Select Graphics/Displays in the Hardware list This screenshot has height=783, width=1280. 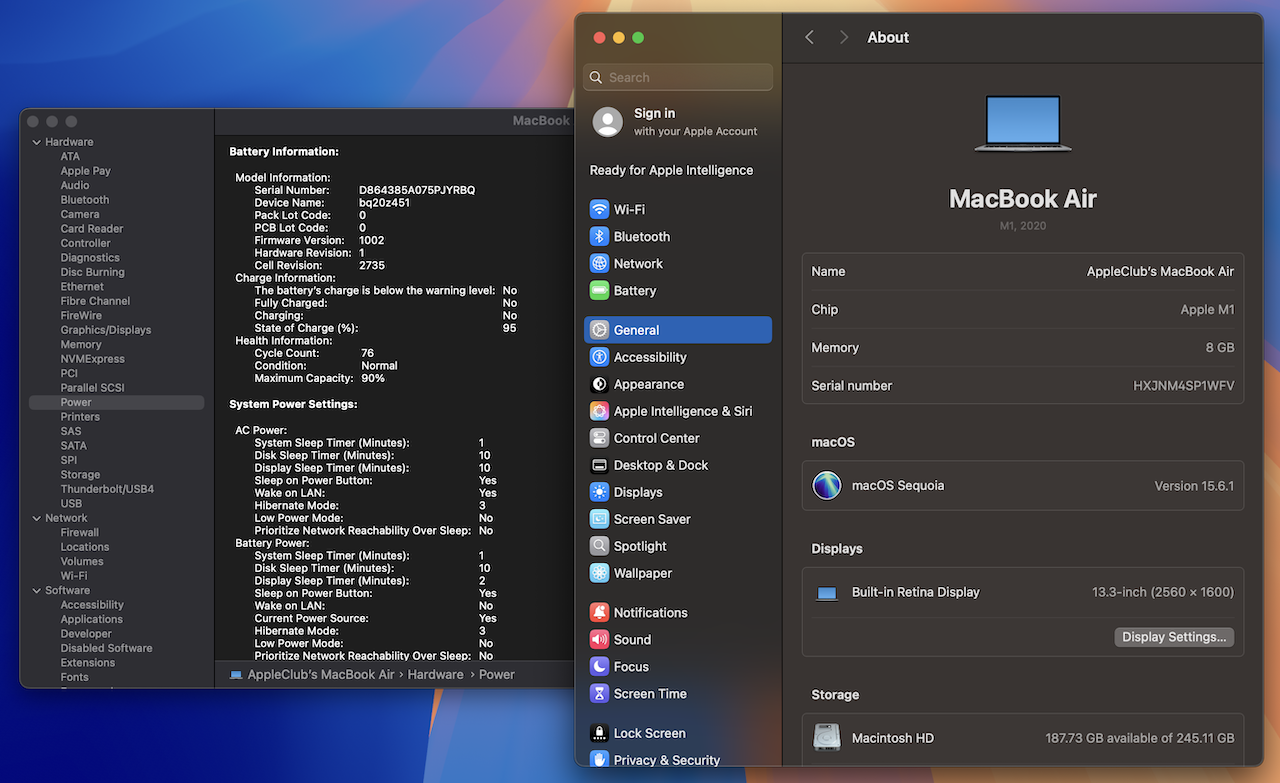[x=106, y=330]
